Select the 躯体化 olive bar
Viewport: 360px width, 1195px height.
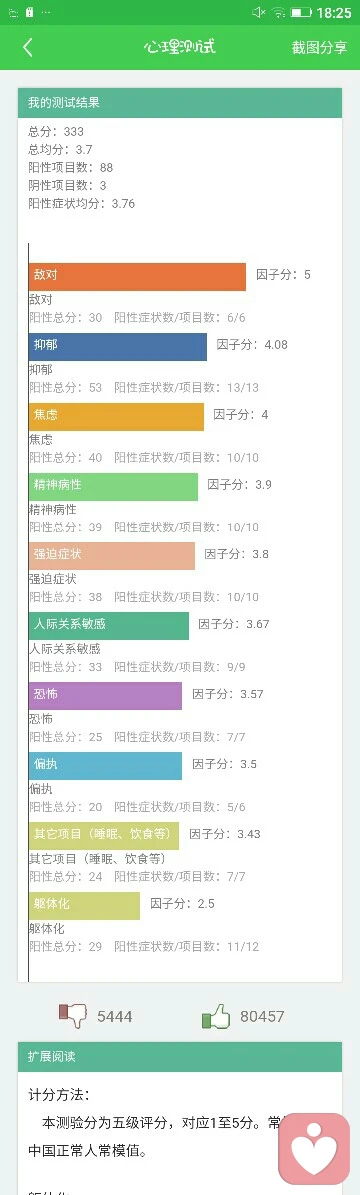[x=84, y=905]
